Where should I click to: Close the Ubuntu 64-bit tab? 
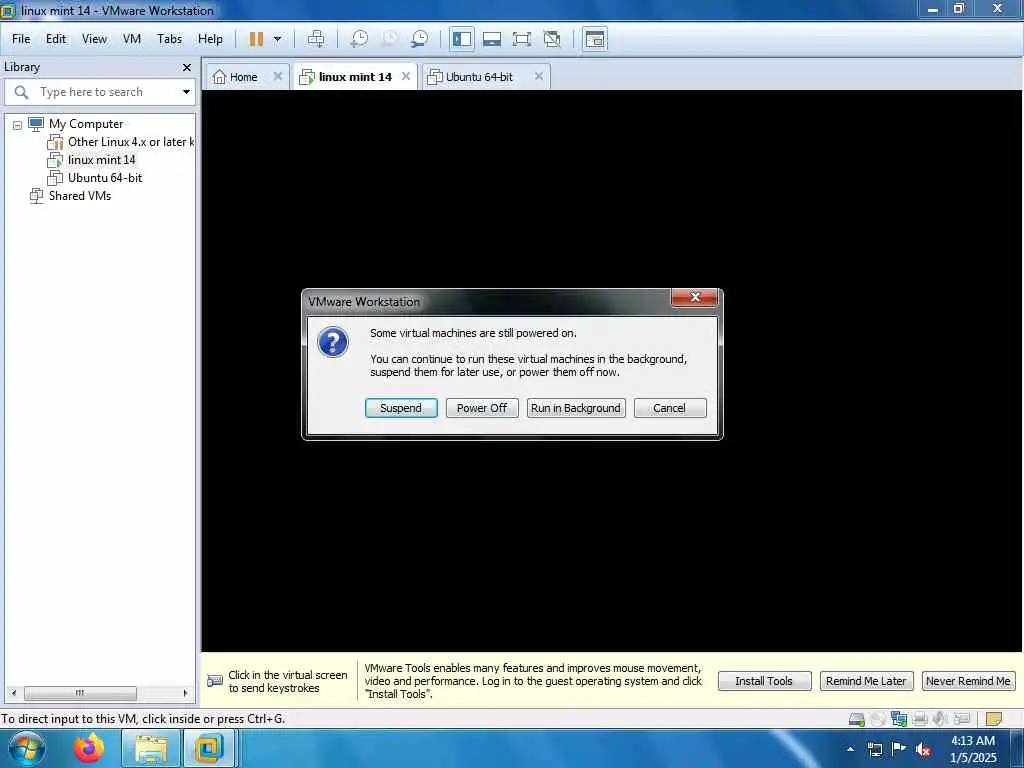click(x=539, y=76)
